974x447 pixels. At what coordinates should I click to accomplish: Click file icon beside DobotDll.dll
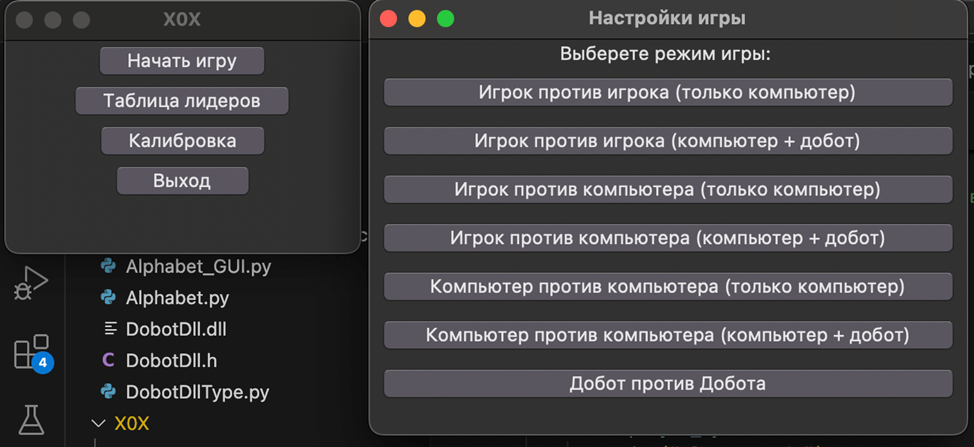110,328
